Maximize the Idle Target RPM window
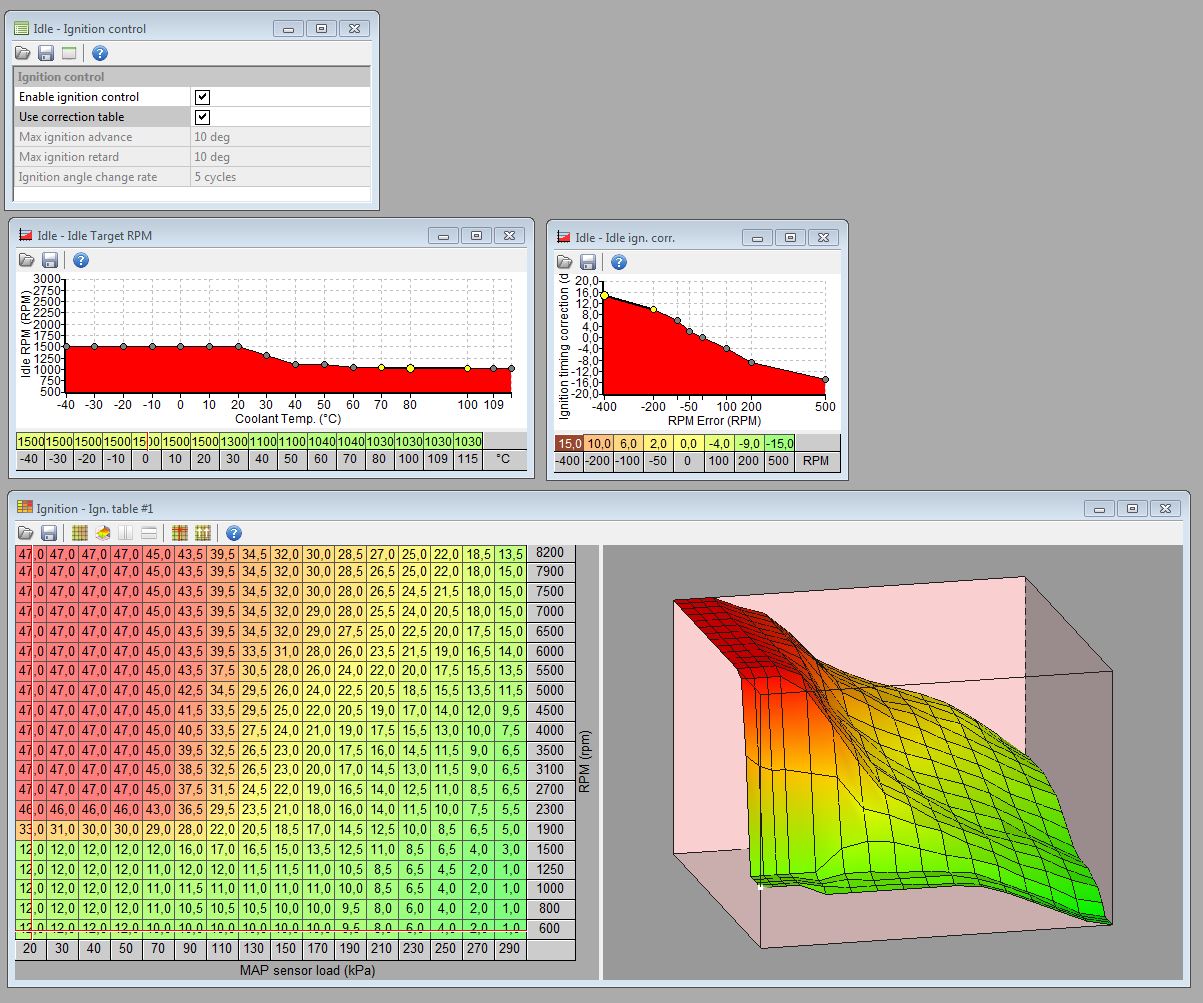The height and width of the screenshot is (1003, 1203). (476, 236)
